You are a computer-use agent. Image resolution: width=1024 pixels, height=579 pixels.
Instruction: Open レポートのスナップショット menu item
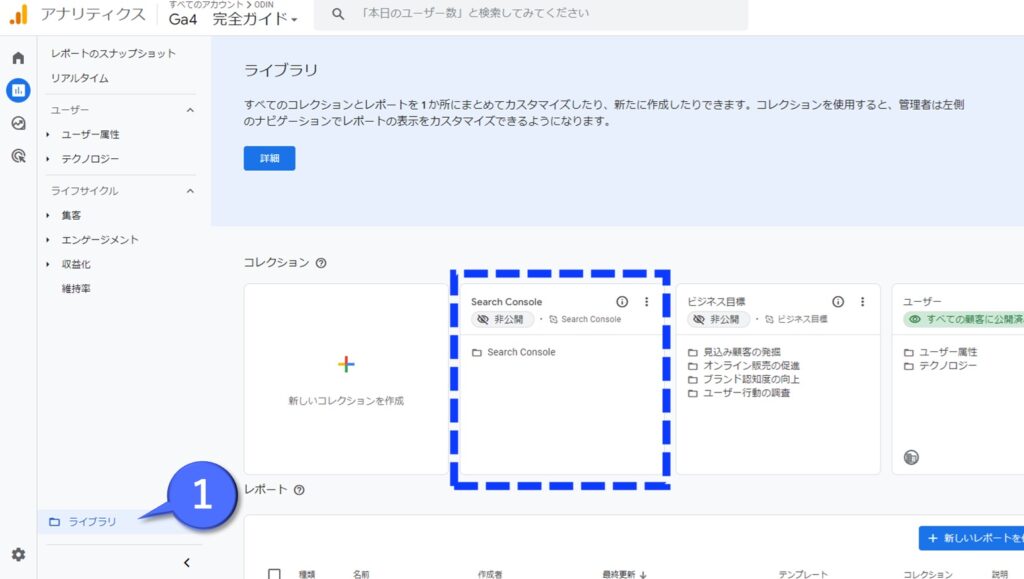point(114,54)
